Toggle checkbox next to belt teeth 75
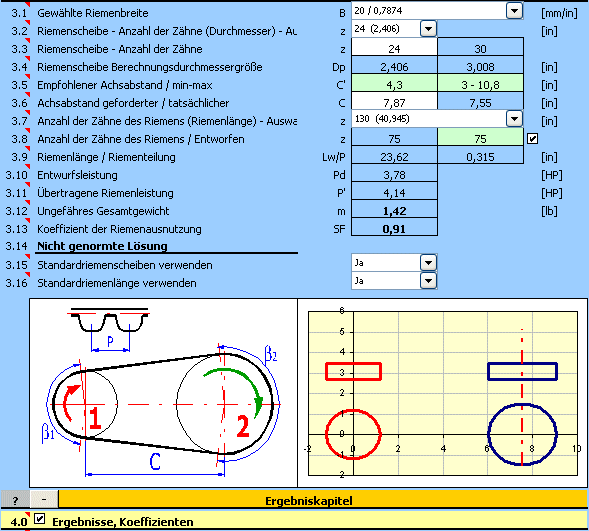 pos(532,139)
